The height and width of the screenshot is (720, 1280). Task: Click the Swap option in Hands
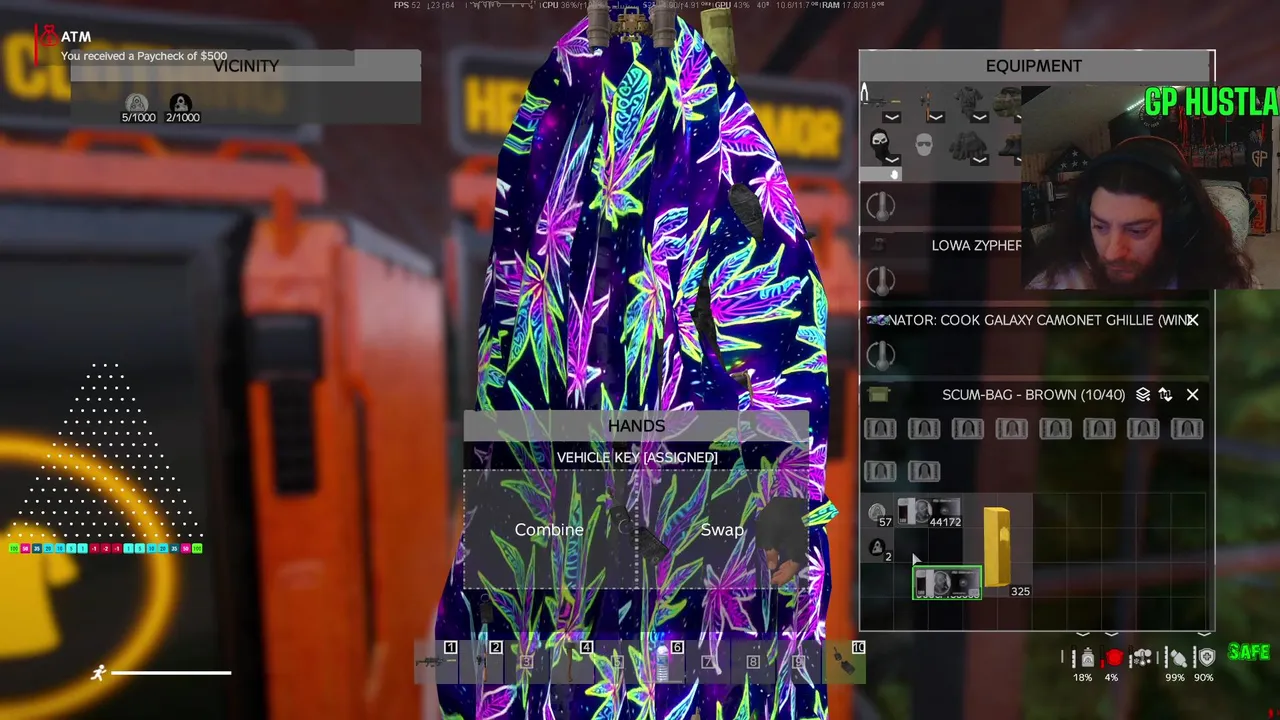(722, 529)
